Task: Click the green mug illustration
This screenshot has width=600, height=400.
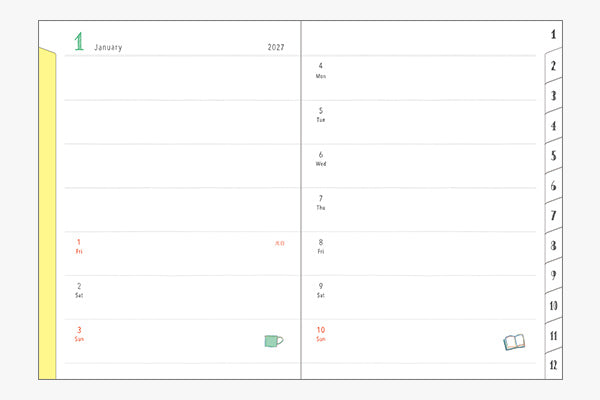Action: tap(274, 341)
